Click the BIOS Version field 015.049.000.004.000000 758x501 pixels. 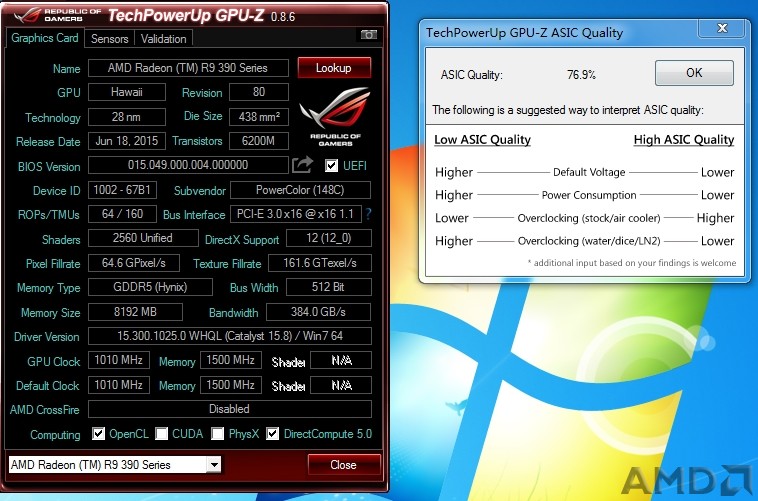[x=188, y=165]
